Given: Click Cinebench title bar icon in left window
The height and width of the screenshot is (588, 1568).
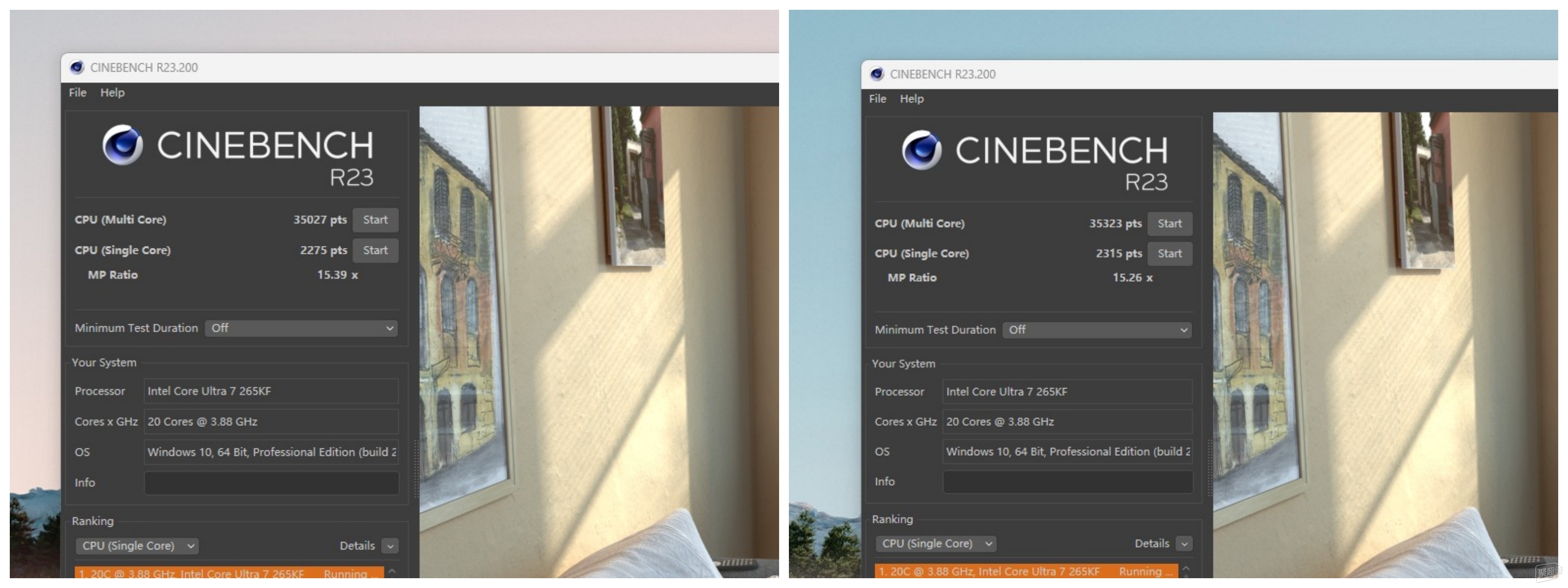Looking at the screenshot, I should pos(77,68).
